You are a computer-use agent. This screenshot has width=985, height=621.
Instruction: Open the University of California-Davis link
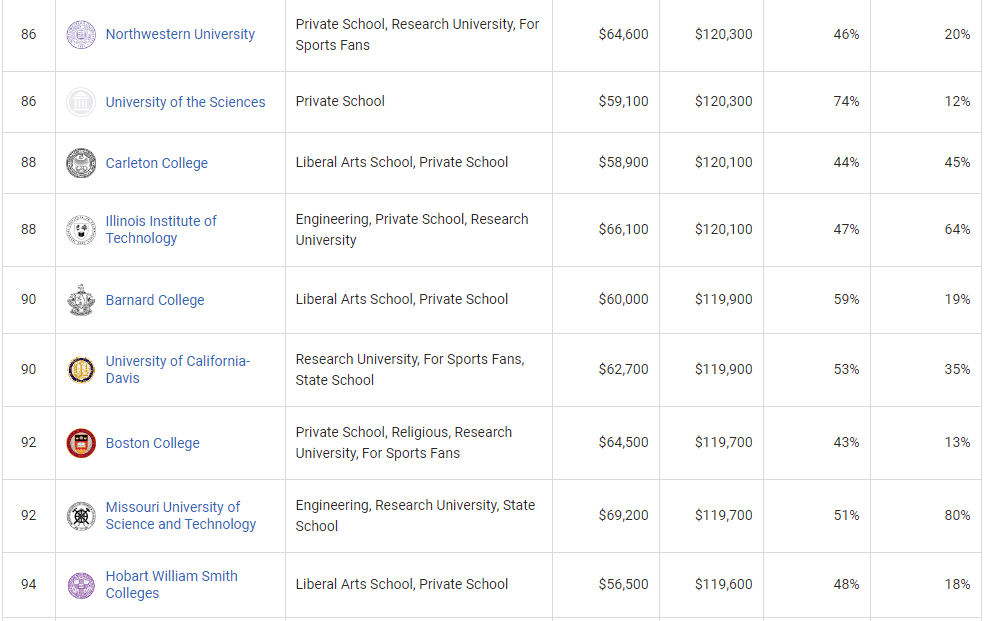[x=177, y=369]
